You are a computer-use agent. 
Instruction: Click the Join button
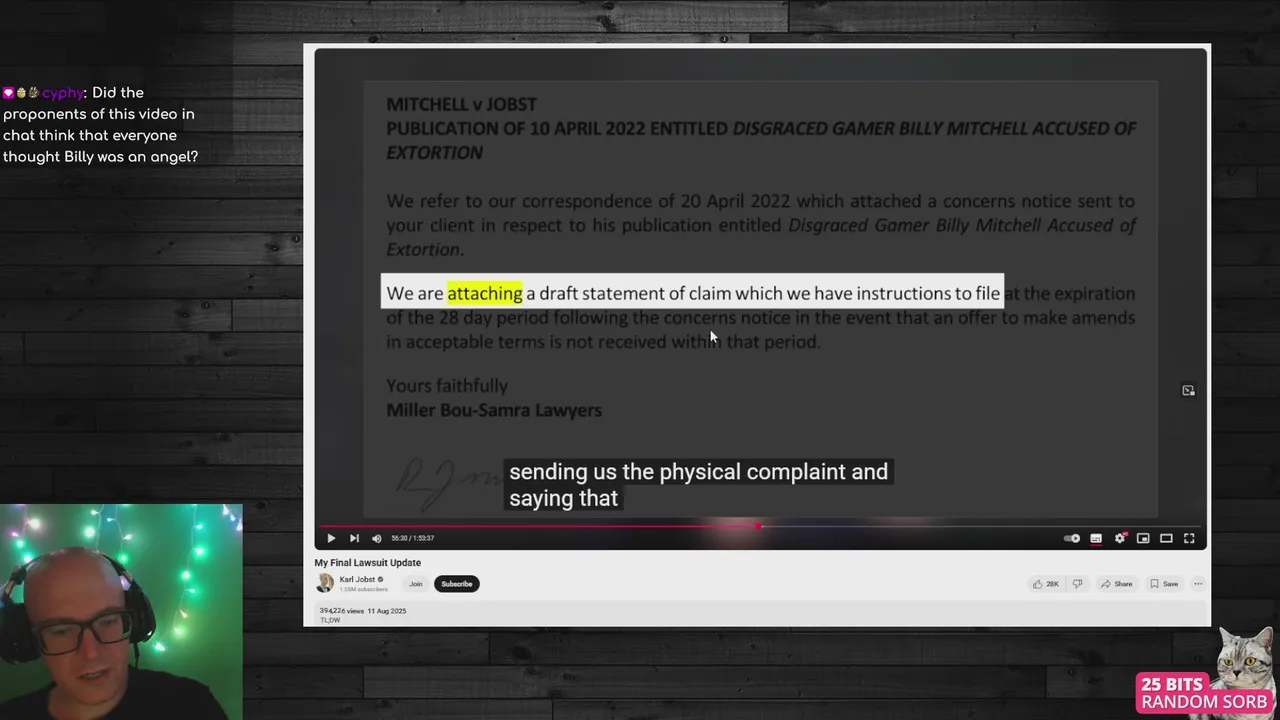pyautogui.click(x=415, y=584)
